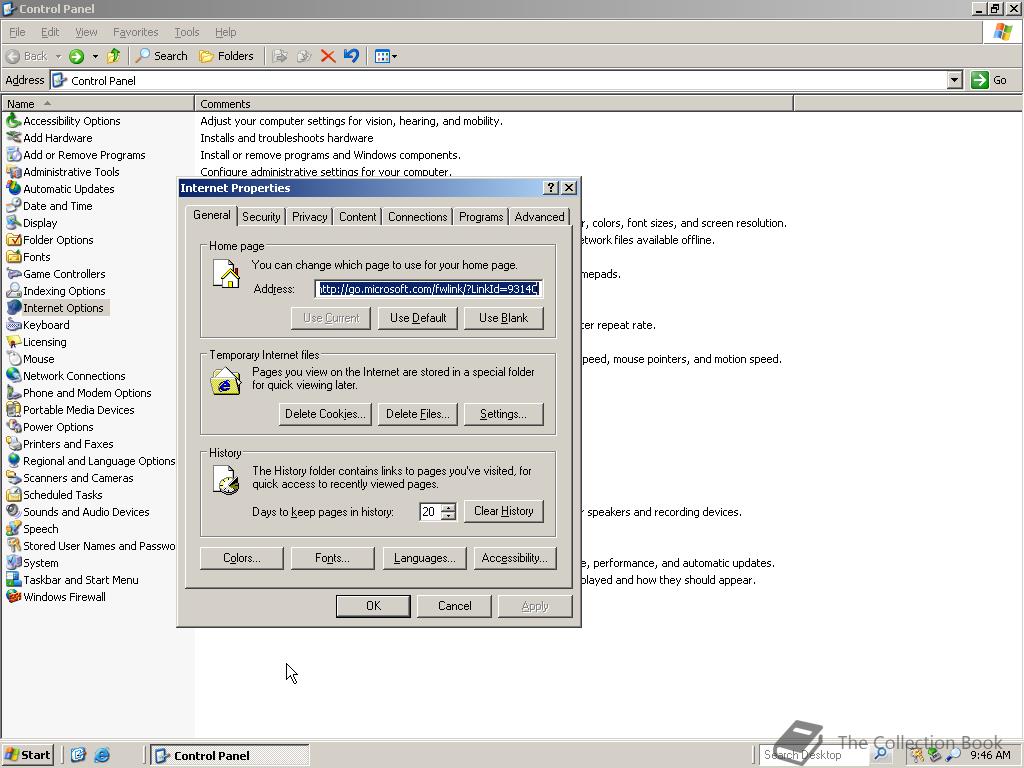Expand the Address bar dropdown

[955, 80]
